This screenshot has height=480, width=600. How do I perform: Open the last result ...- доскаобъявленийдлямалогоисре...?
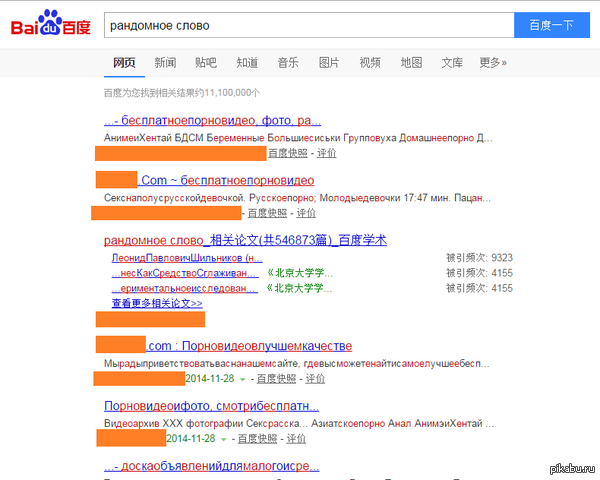click(212, 466)
